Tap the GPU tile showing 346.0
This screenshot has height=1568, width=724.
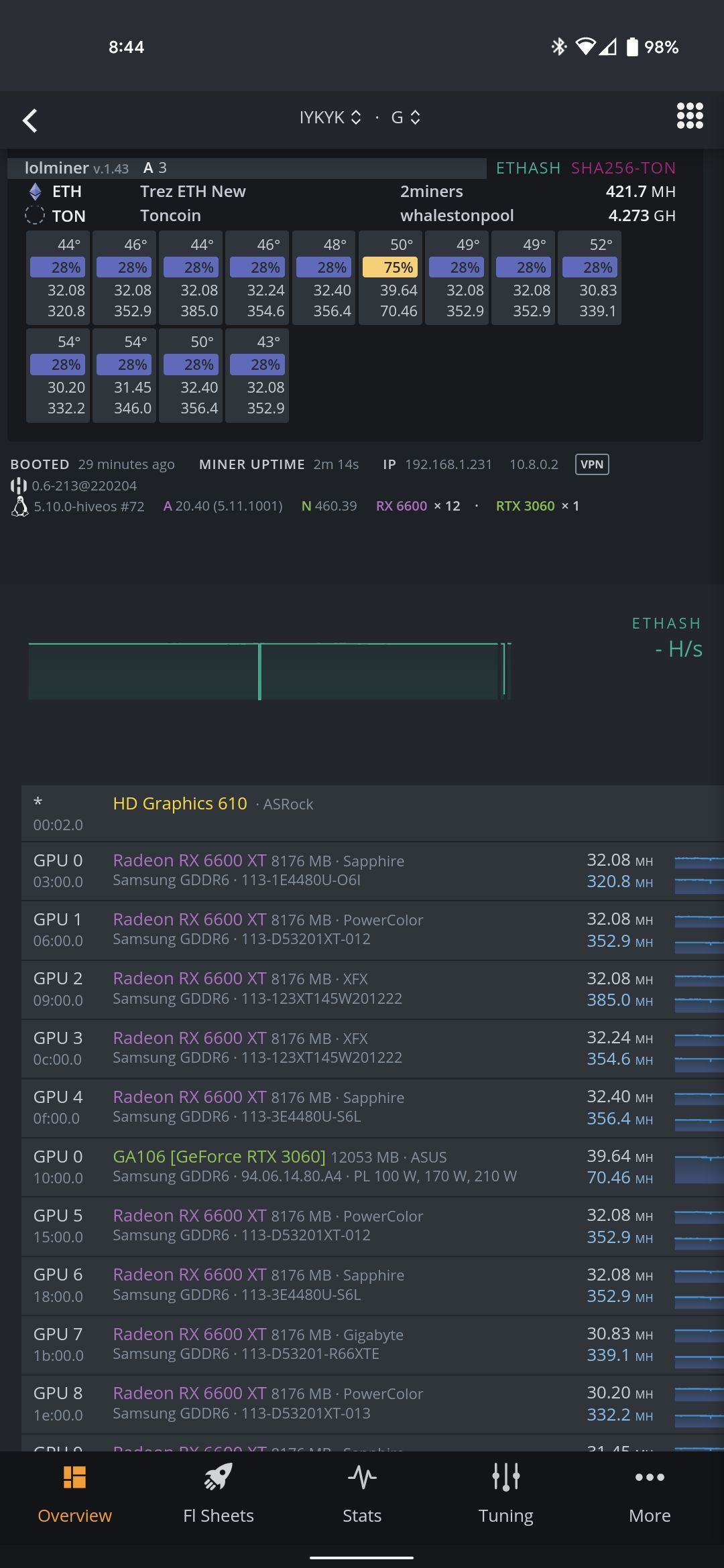pos(124,375)
